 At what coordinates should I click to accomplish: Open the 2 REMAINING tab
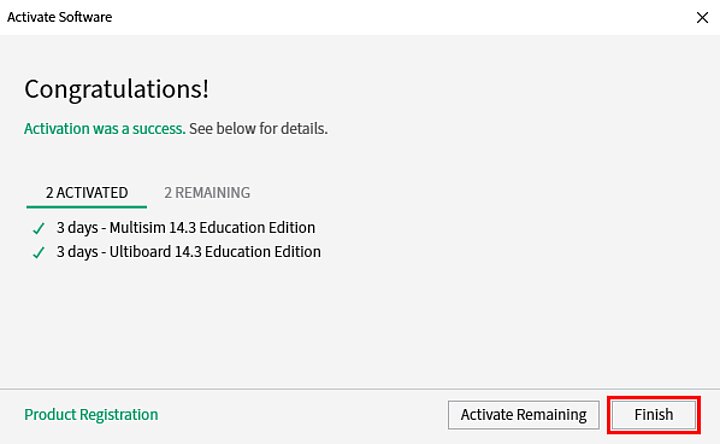207,192
